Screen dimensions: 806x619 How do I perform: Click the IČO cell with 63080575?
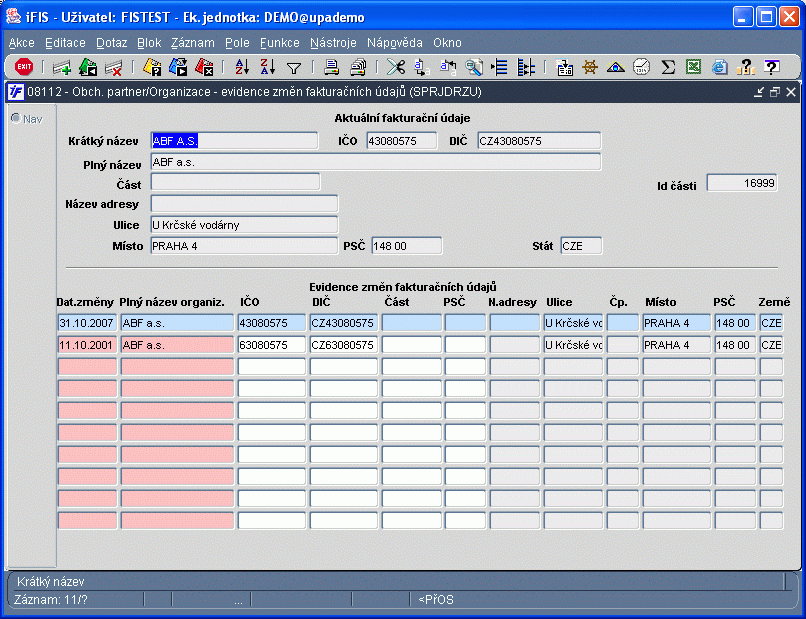coord(270,345)
